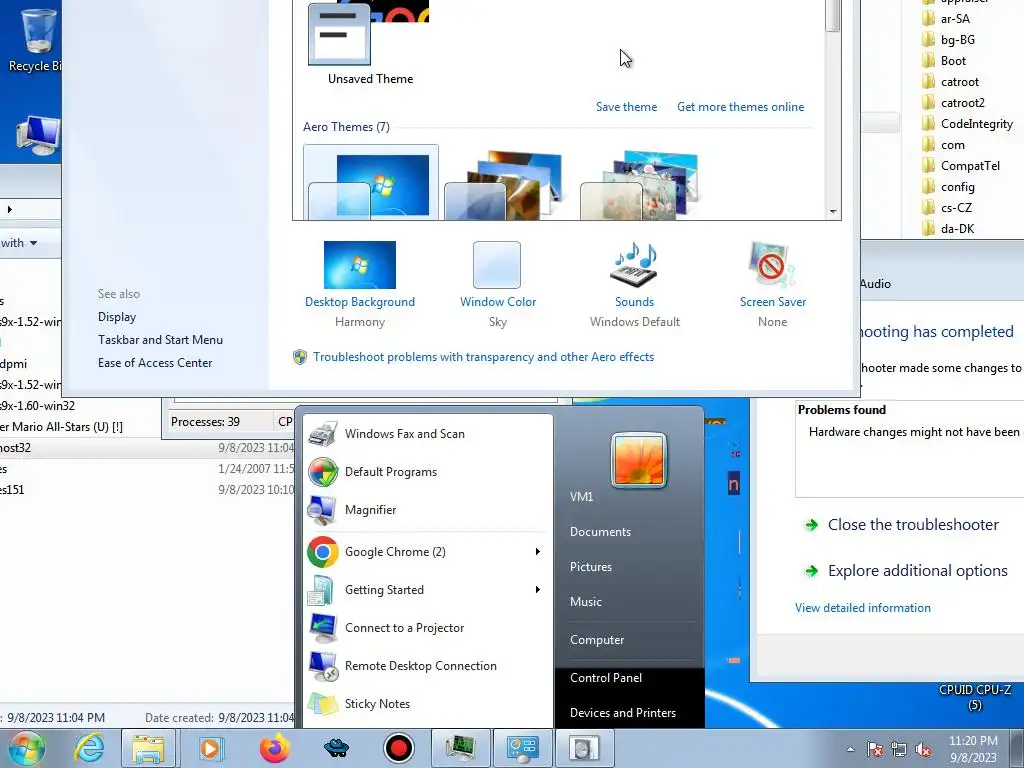Switch to Task Manager taskbar icon
The width and height of the screenshot is (1024, 768).
point(460,748)
